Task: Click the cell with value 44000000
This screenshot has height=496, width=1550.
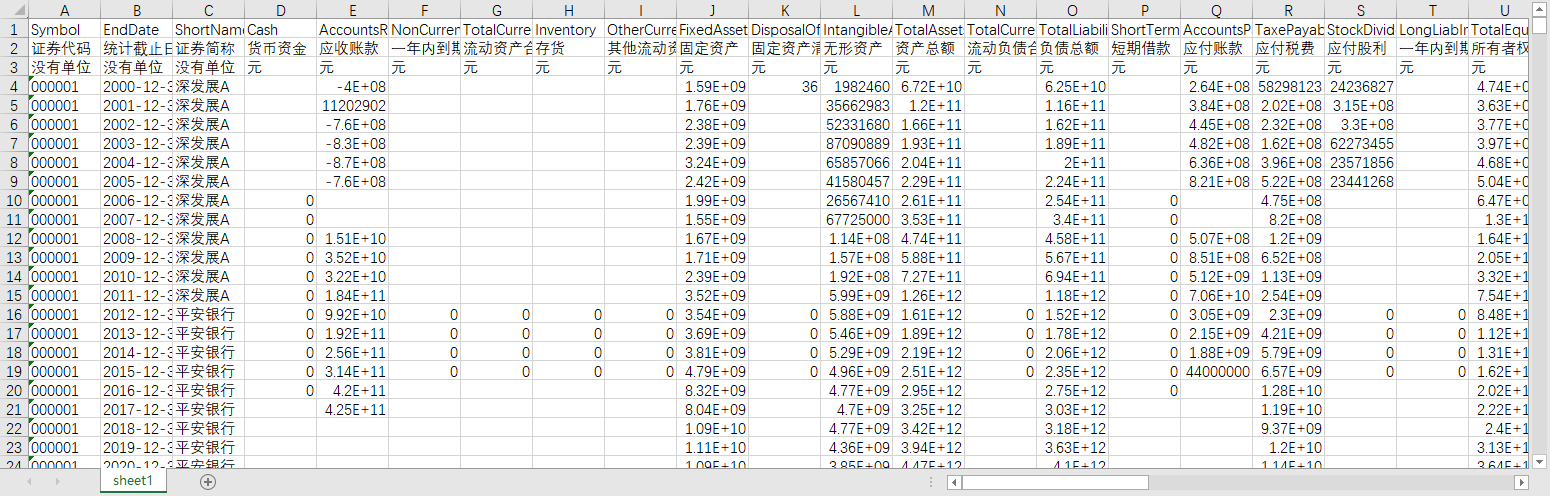Action: click(1216, 372)
